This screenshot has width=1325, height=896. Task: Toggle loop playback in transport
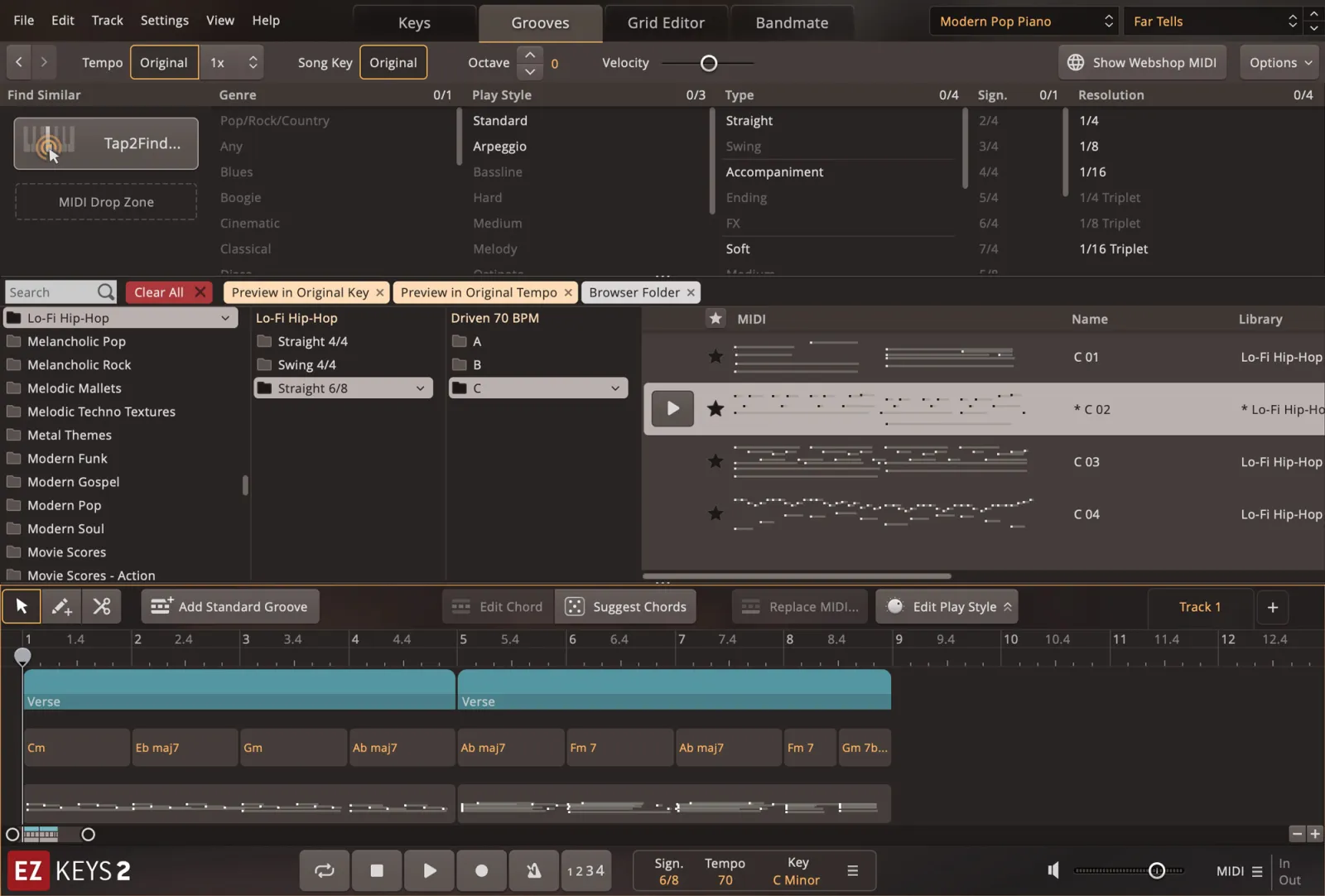(x=325, y=870)
